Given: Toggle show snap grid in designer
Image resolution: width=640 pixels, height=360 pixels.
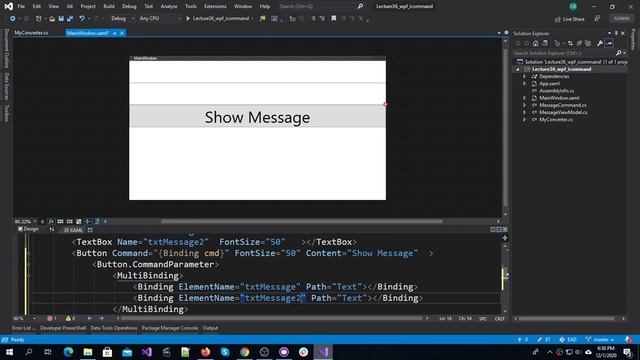Looking at the screenshot, I should [60, 222].
